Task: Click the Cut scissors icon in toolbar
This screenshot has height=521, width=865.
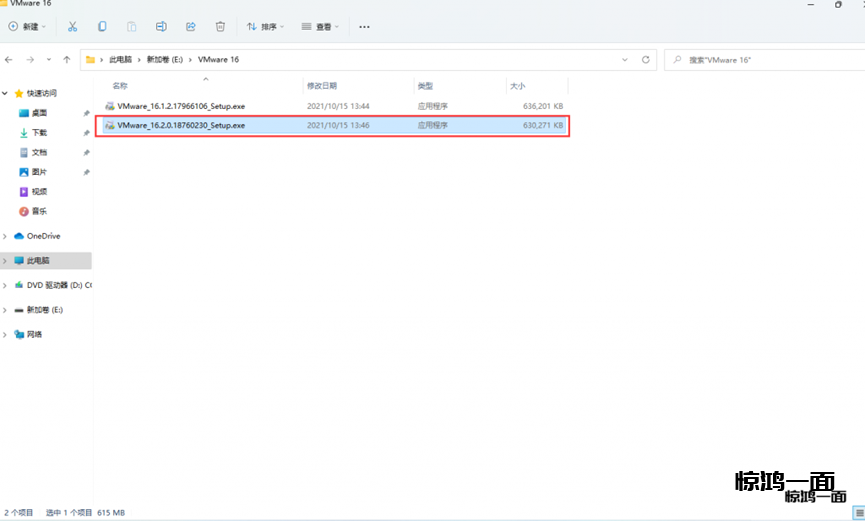Action: [73, 27]
